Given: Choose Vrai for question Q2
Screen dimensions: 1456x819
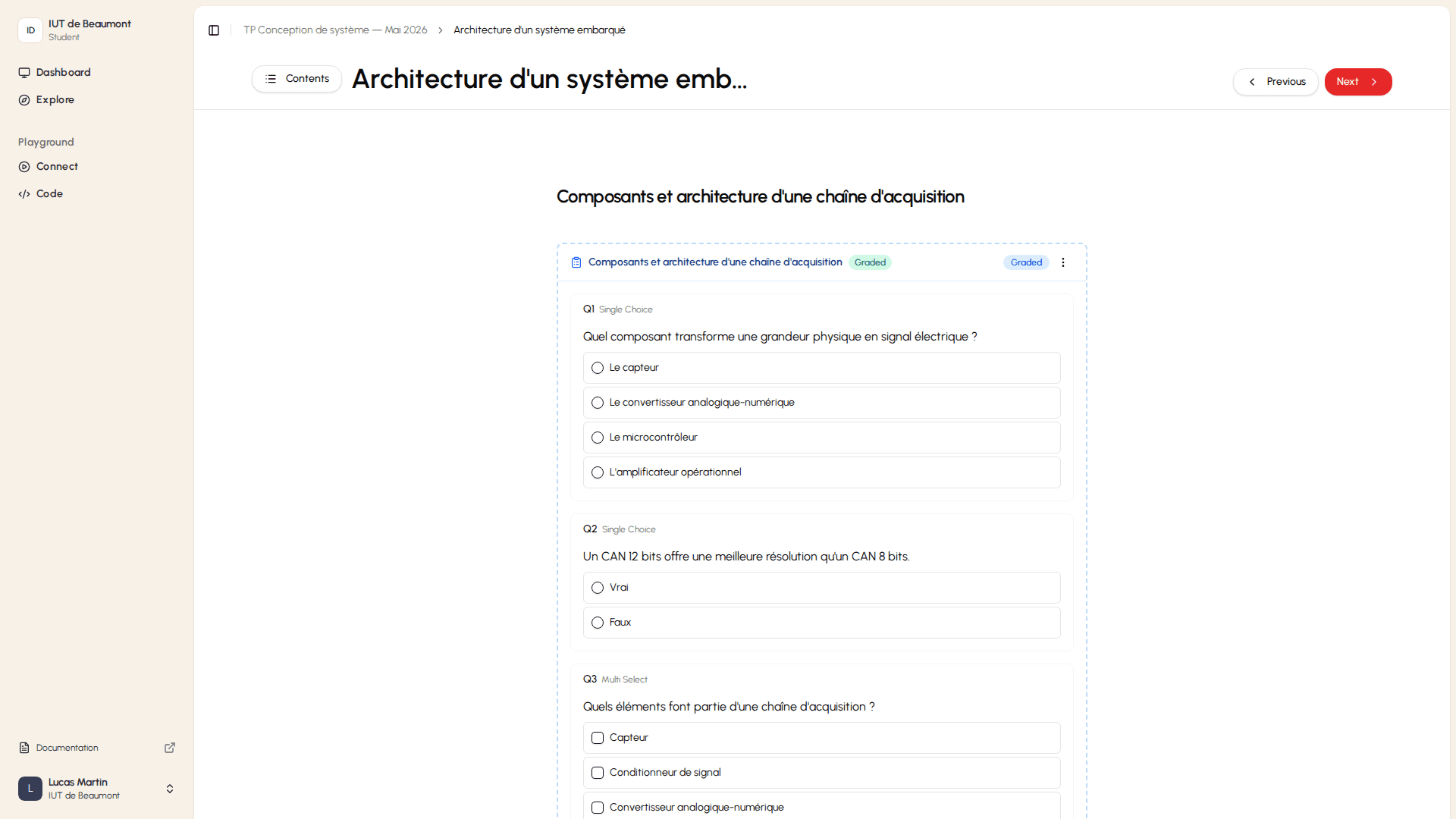Looking at the screenshot, I should (821, 588).
